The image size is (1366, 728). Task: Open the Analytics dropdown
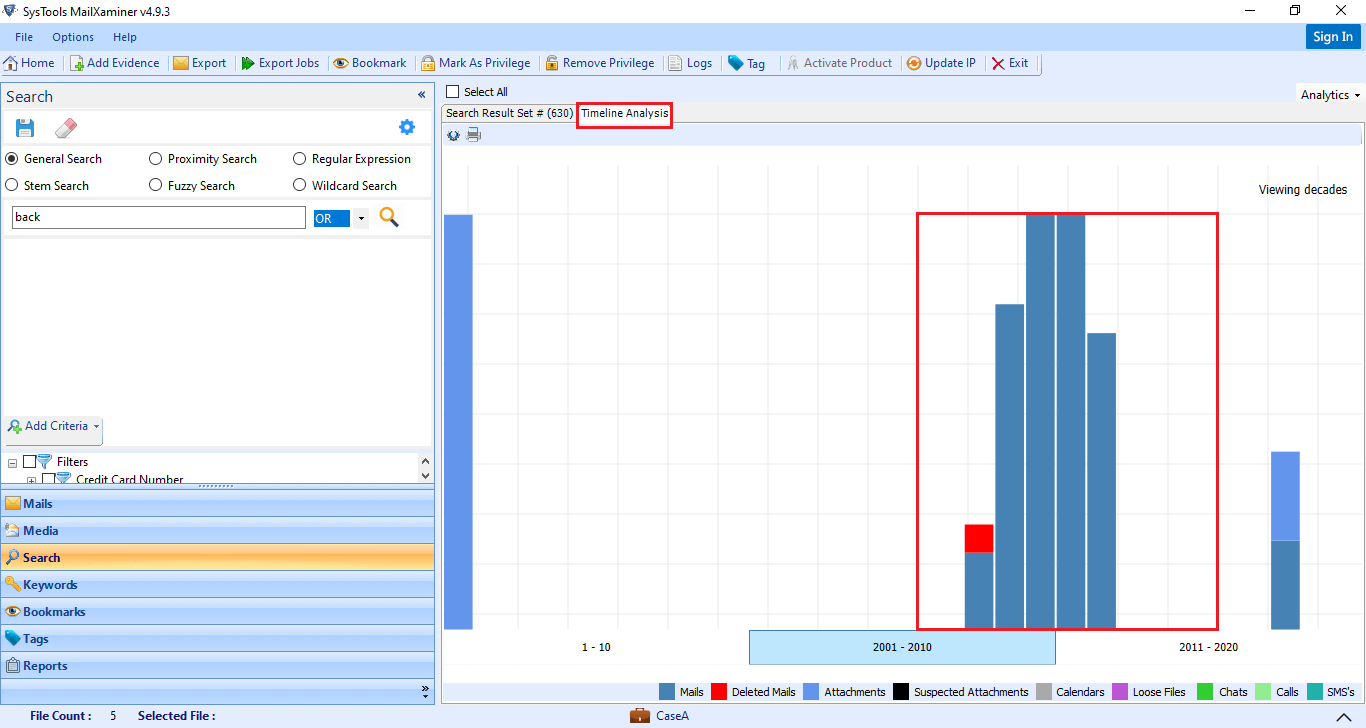[1331, 95]
